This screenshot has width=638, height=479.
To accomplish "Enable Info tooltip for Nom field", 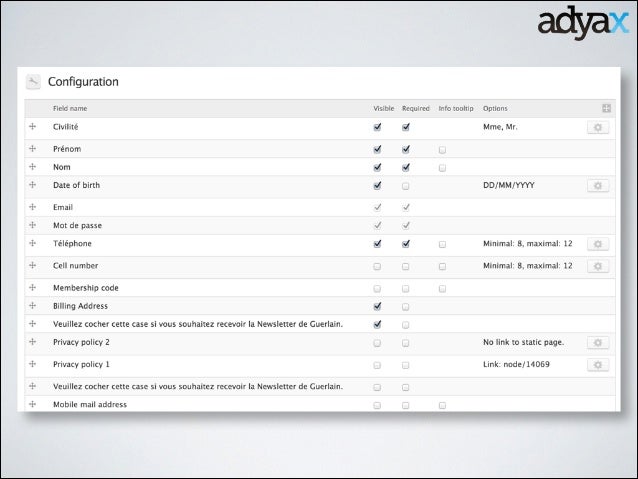I will [442, 167].
